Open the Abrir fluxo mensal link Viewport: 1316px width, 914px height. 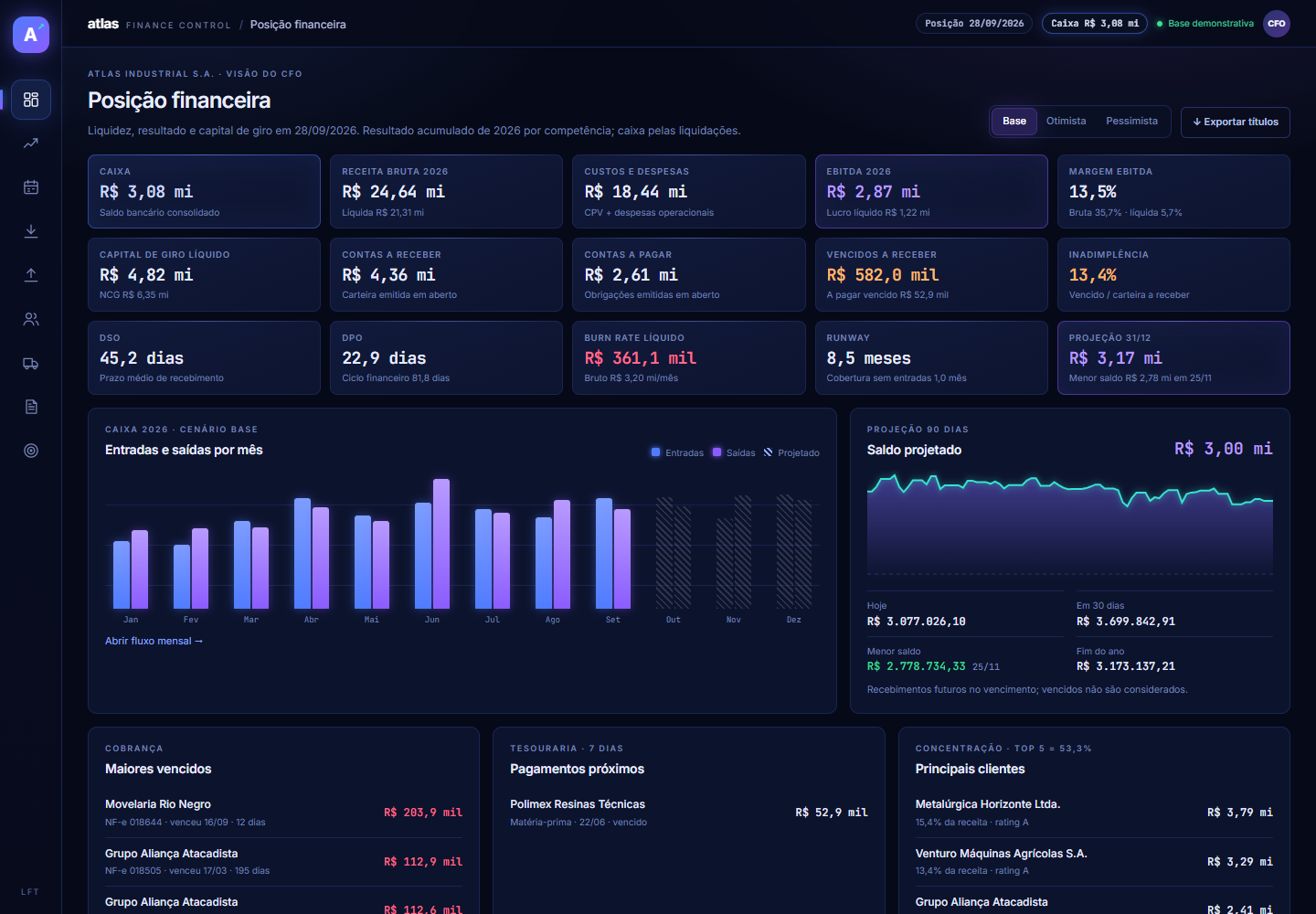(x=154, y=641)
